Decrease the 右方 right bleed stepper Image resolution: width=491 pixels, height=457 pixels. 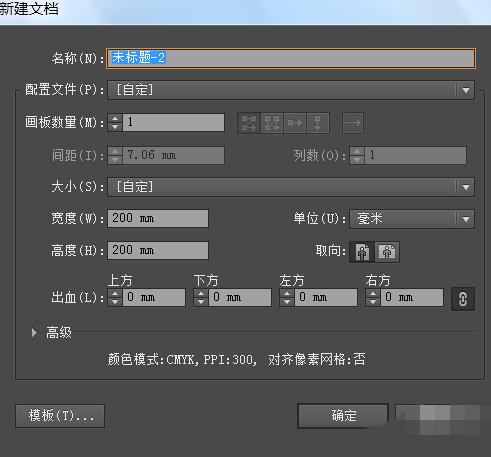(373, 302)
